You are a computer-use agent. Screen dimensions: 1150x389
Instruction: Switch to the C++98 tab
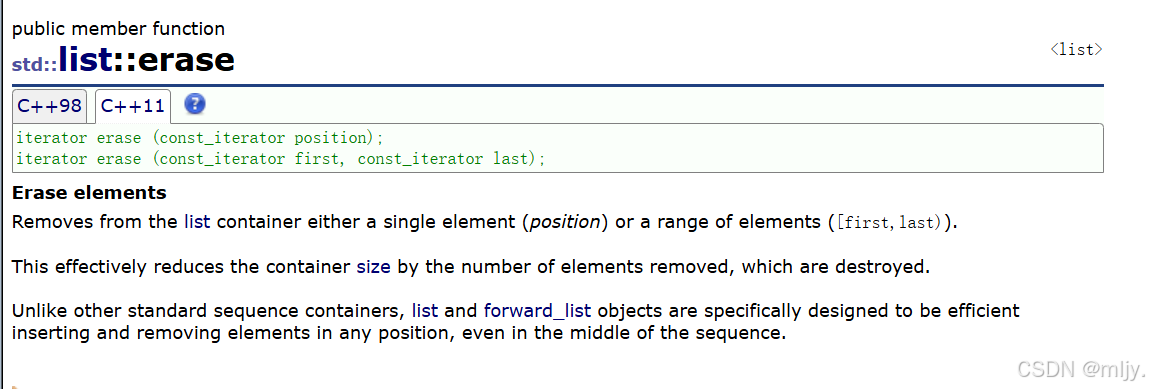[x=50, y=106]
